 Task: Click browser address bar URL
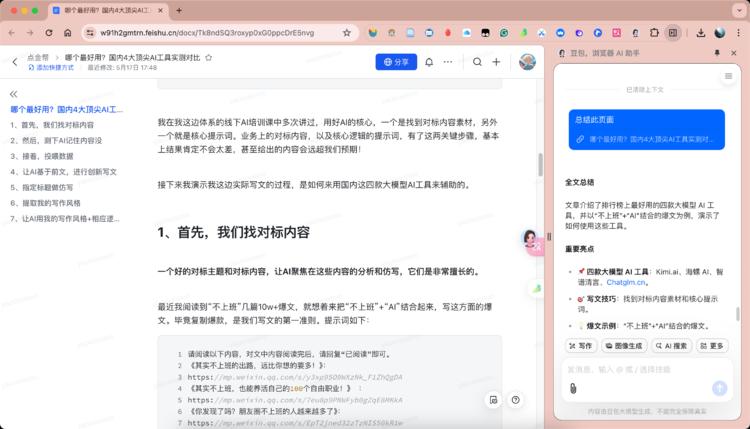207,33
